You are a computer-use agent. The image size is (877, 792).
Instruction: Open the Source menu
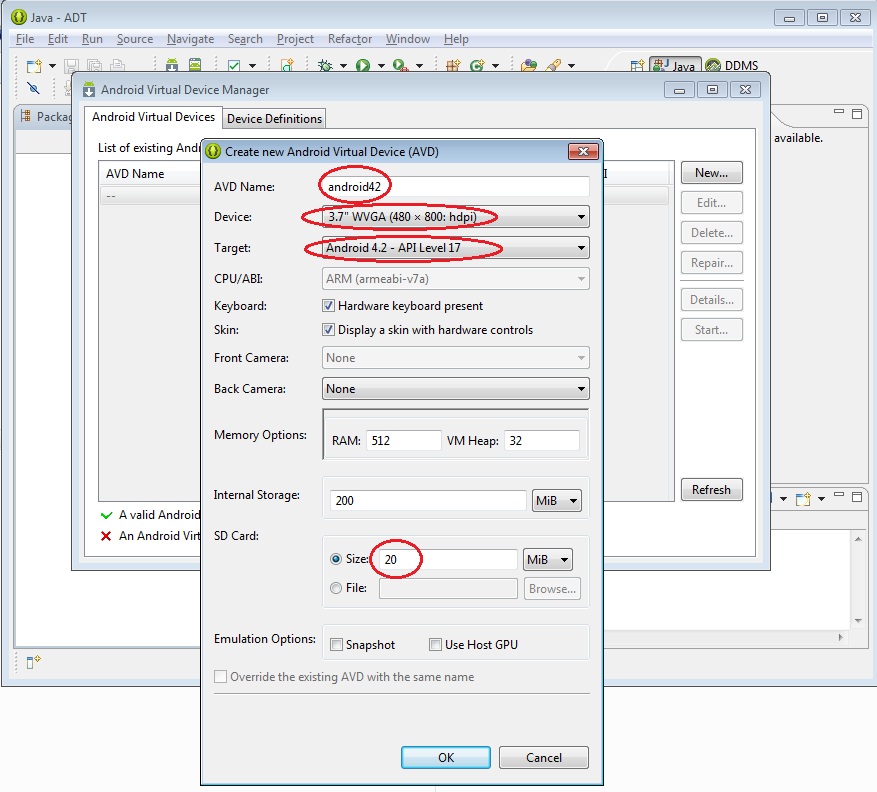tap(135, 39)
